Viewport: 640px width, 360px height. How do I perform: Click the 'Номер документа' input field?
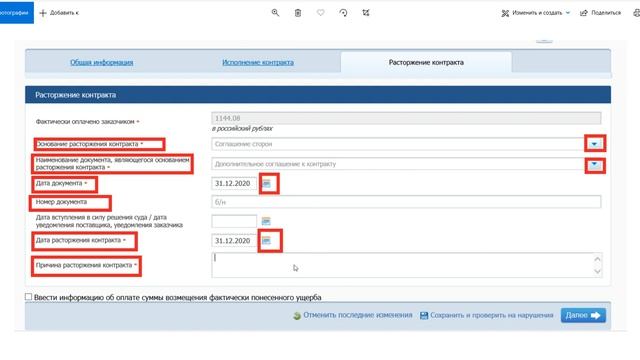point(406,202)
